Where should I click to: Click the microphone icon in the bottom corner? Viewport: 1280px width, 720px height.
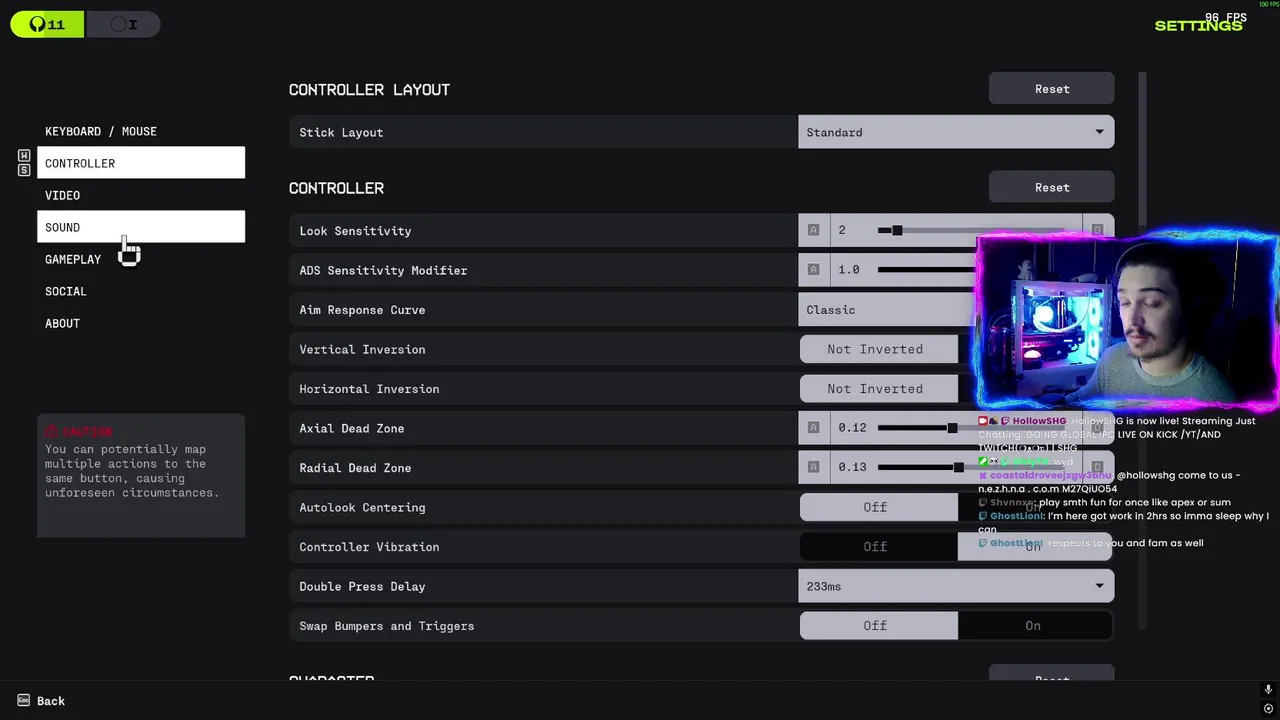1268,690
